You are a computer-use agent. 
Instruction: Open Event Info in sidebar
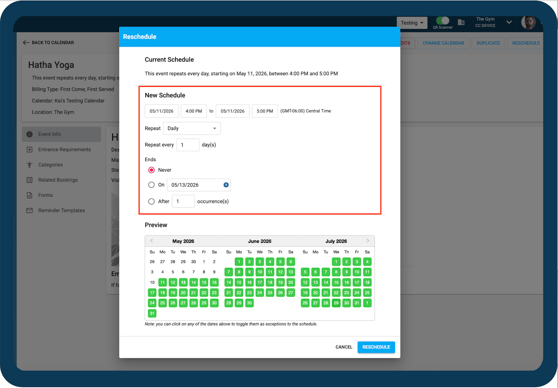point(62,134)
